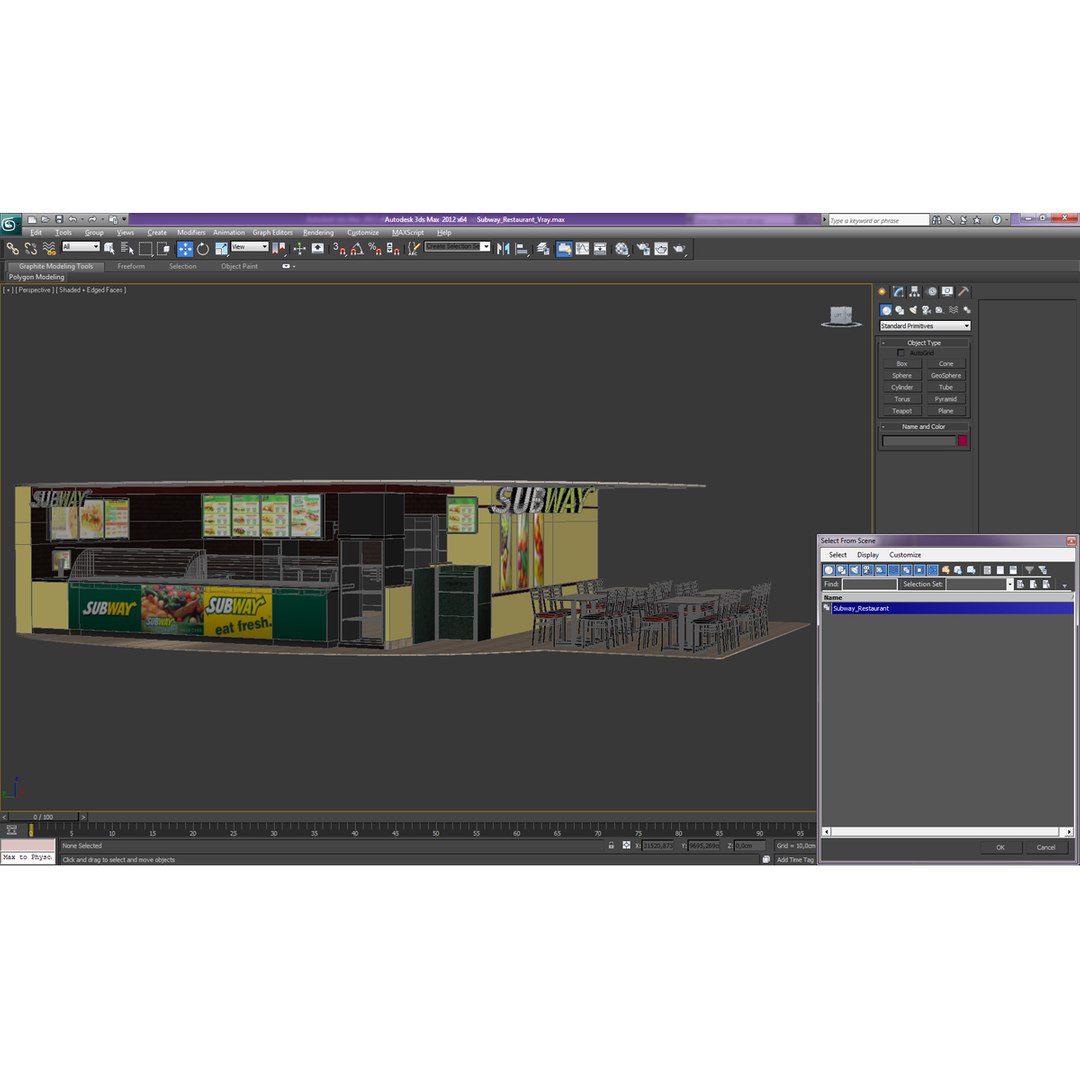This screenshot has height=1080, width=1080.
Task: Toggle the Selection Lock icon in status bar
Action: 611,846
